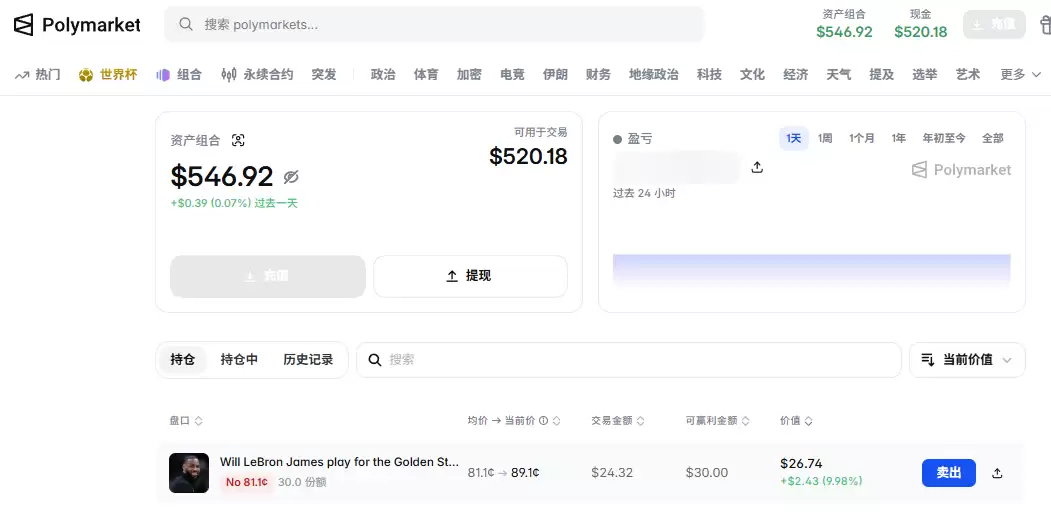Open the 政治 category
The image size is (1051, 525).
383,74
